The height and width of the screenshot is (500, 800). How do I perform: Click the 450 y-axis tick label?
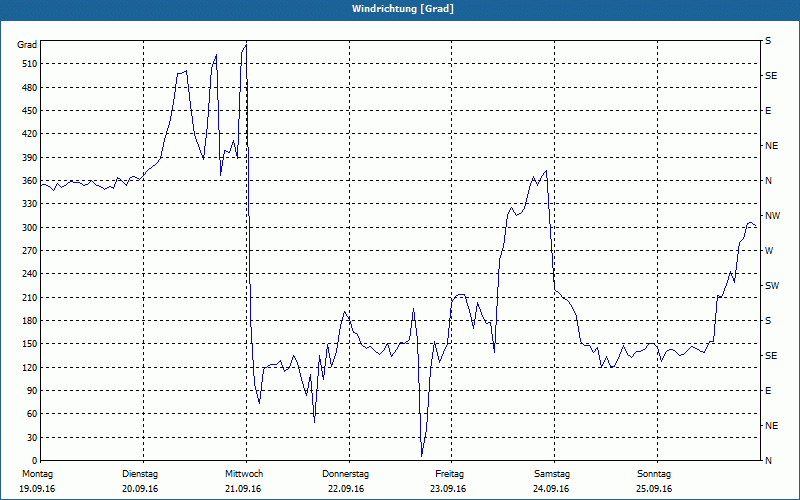pyautogui.click(x=30, y=111)
